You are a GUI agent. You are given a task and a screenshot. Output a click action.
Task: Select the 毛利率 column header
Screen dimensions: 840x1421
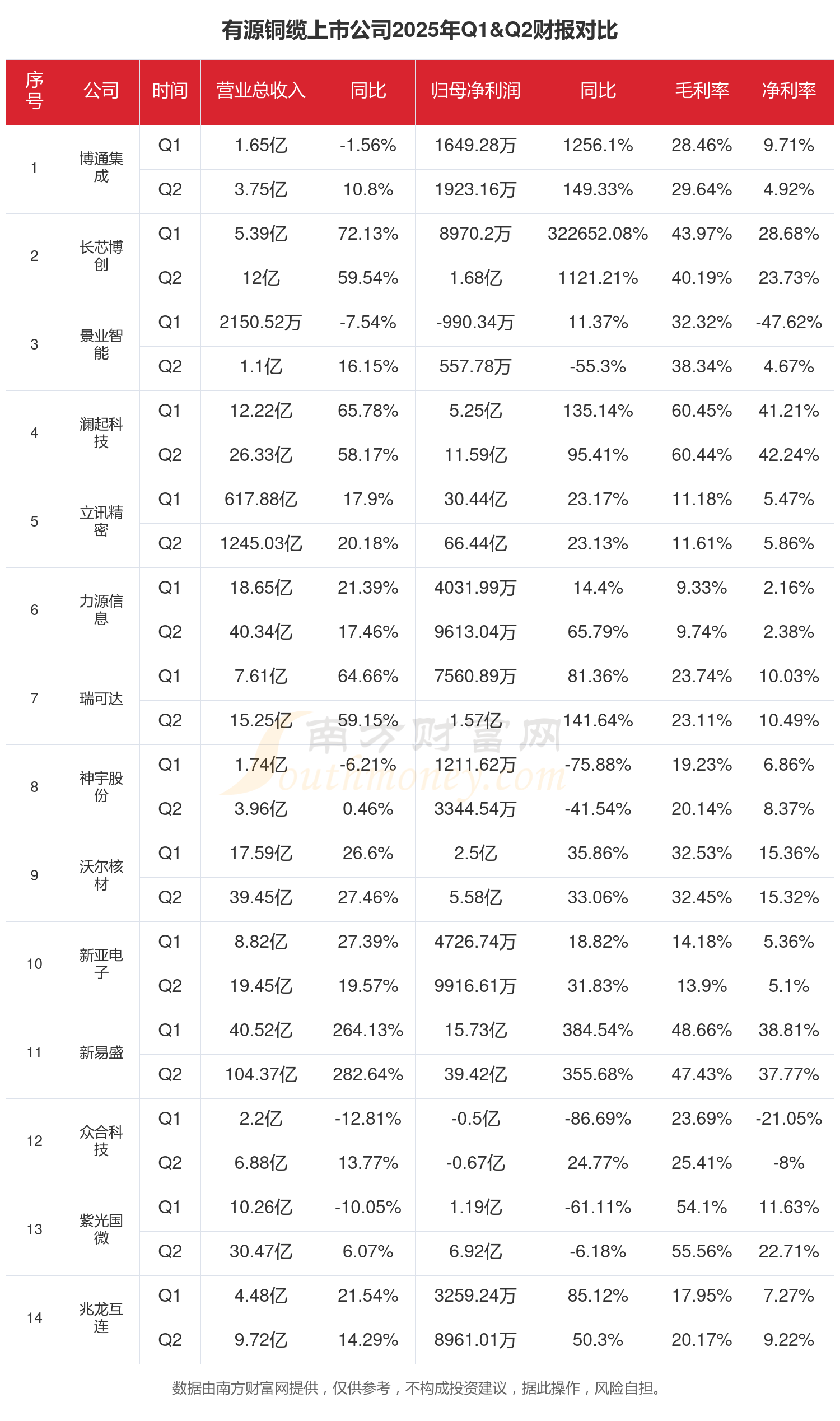click(x=701, y=91)
